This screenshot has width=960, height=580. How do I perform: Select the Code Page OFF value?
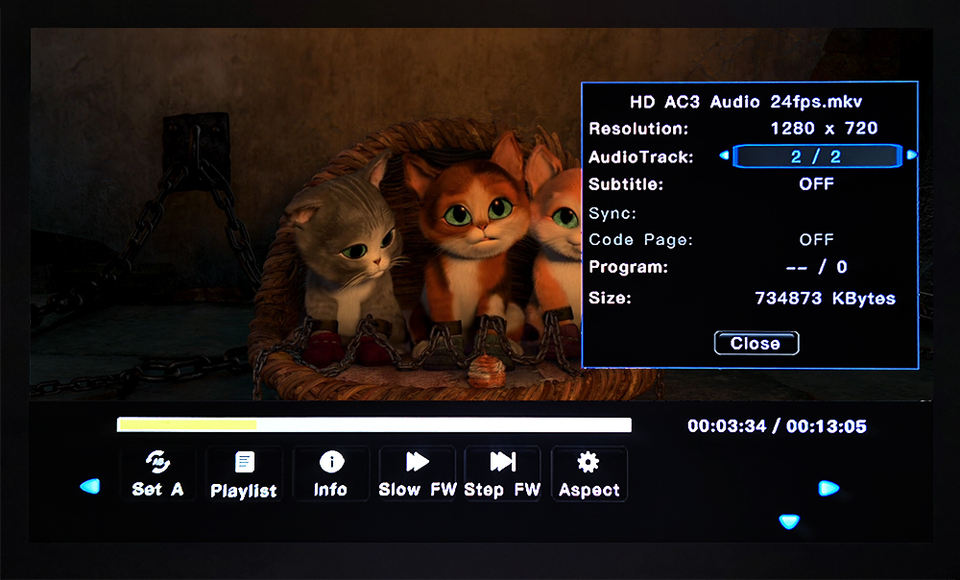[x=816, y=239]
